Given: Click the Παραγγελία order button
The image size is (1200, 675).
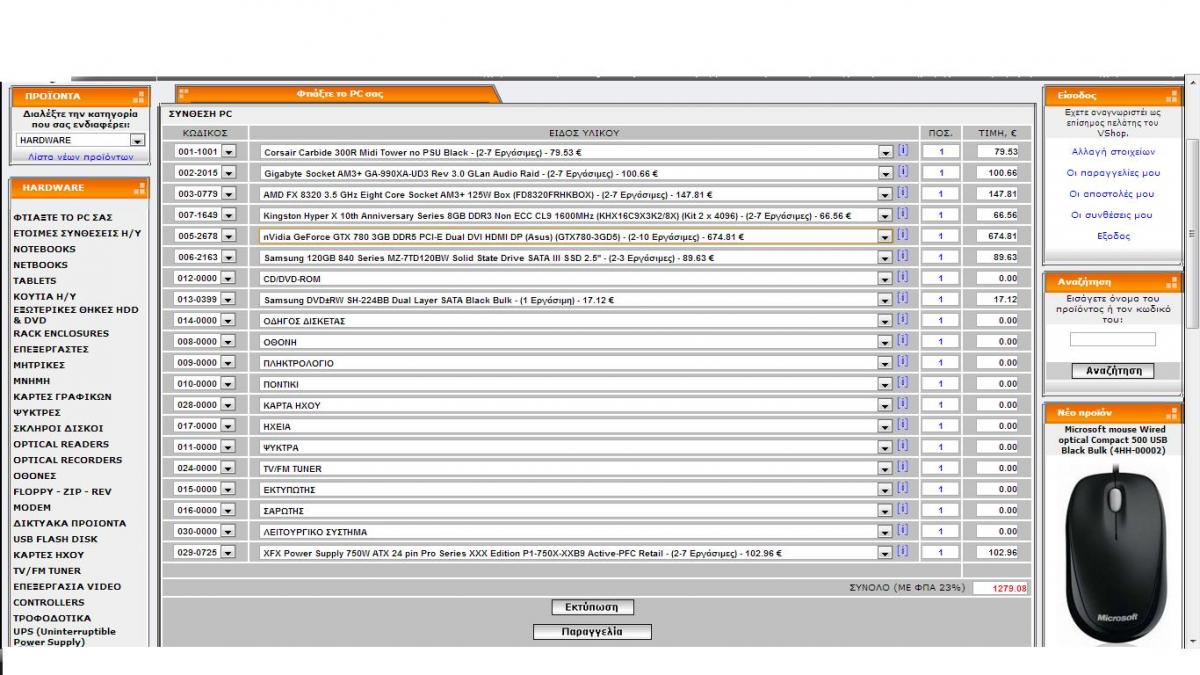Looking at the screenshot, I should coord(592,632).
